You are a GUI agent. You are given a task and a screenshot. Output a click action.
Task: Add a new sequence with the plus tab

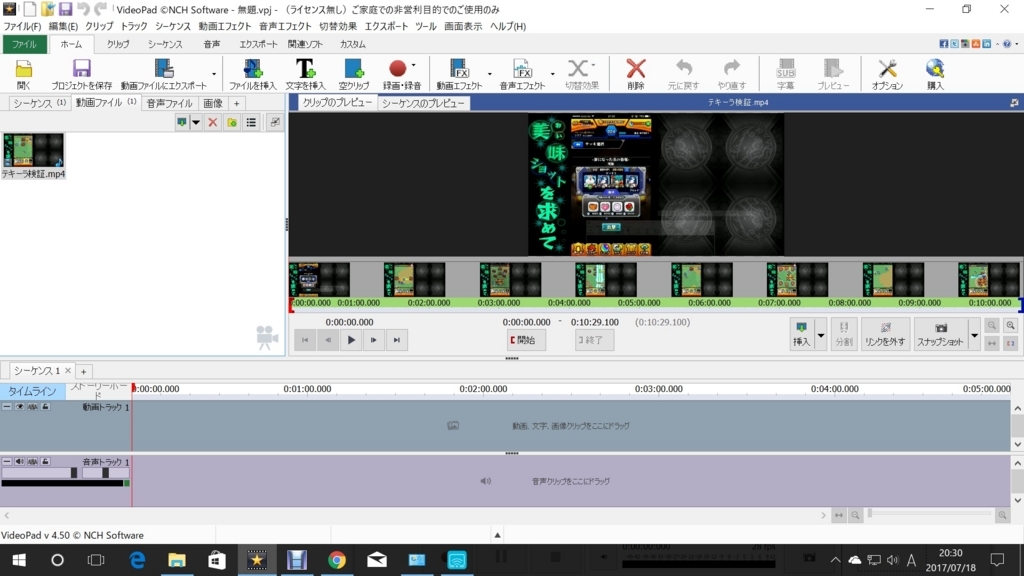84,372
